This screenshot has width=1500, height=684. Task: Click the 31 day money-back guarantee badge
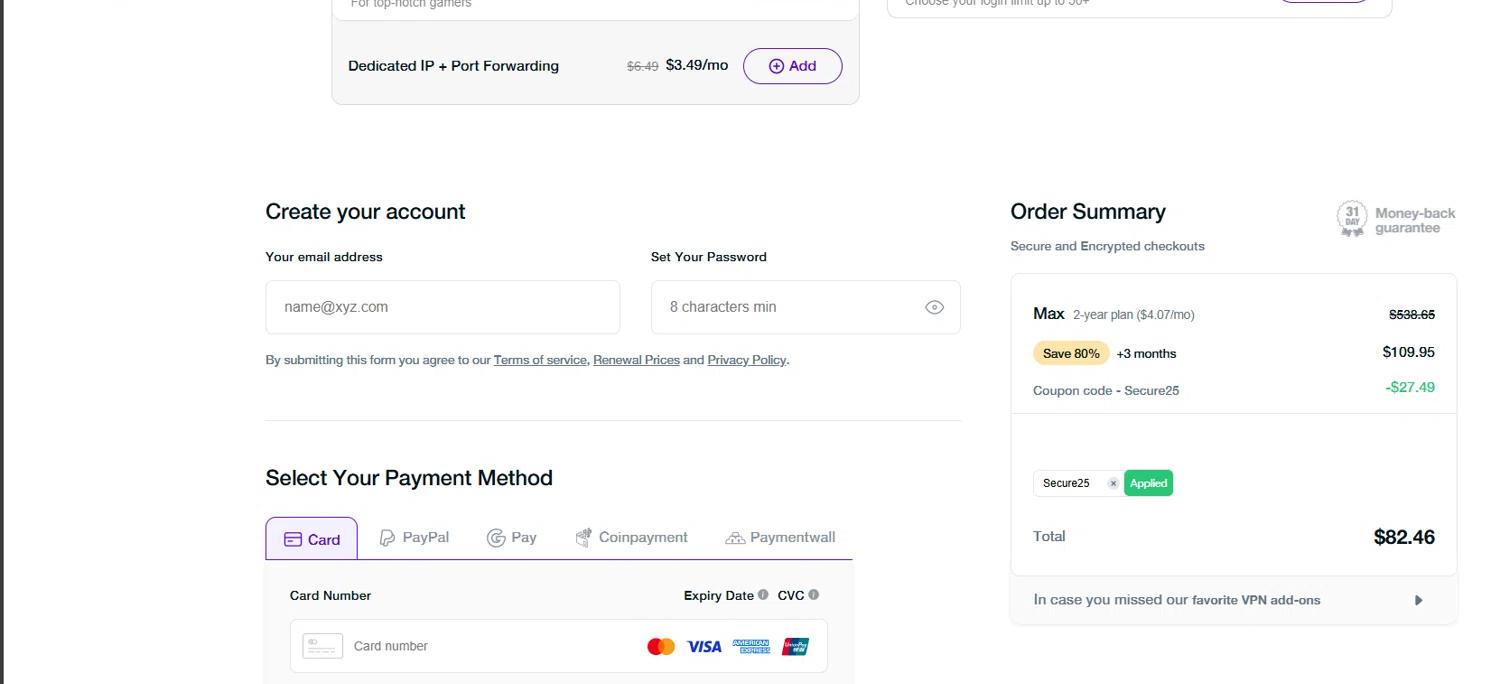(x=1396, y=220)
